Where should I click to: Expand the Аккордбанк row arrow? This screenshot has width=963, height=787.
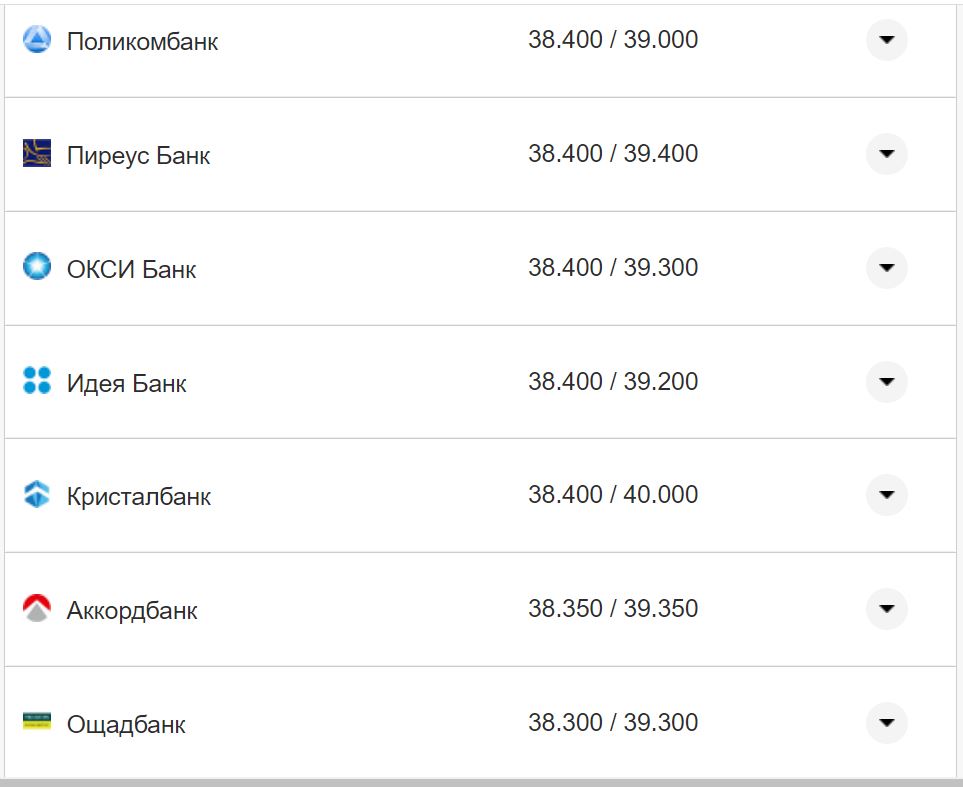tap(886, 609)
